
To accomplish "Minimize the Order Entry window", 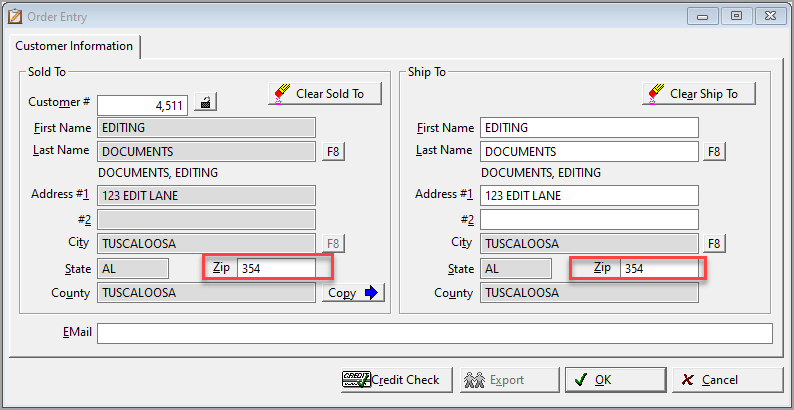I will pos(702,17).
